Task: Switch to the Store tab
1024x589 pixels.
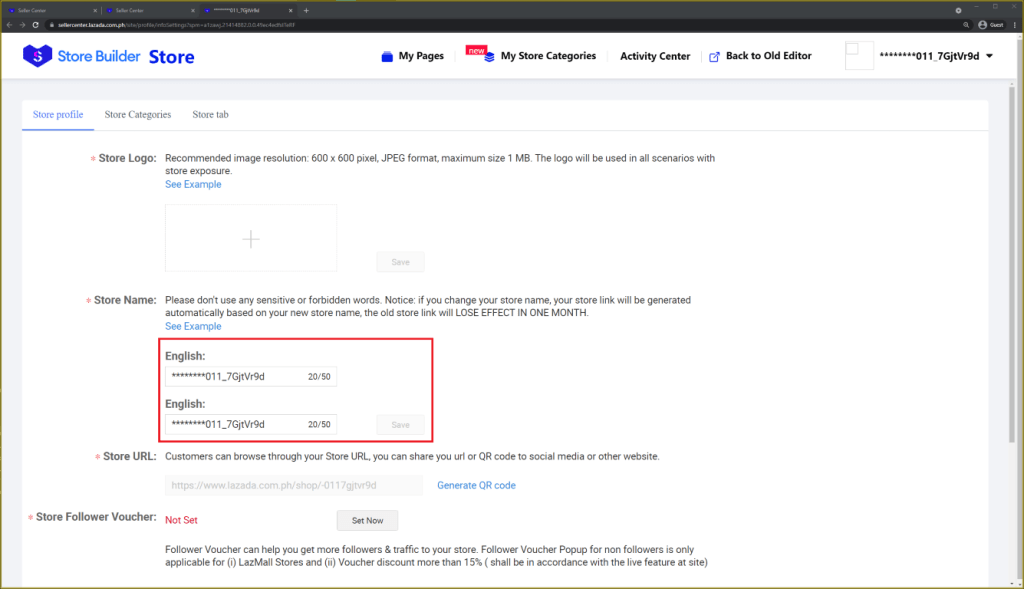Action: tap(210, 115)
